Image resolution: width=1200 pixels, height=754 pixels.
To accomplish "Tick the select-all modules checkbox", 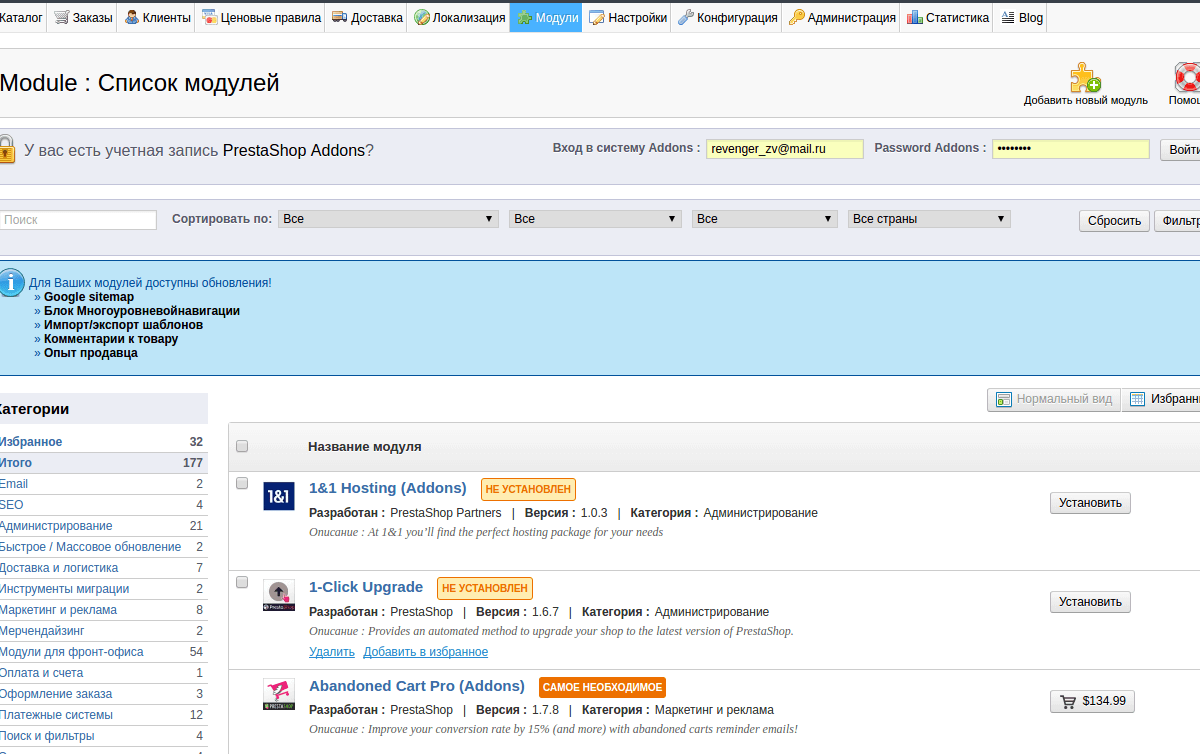I will pos(242,446).
